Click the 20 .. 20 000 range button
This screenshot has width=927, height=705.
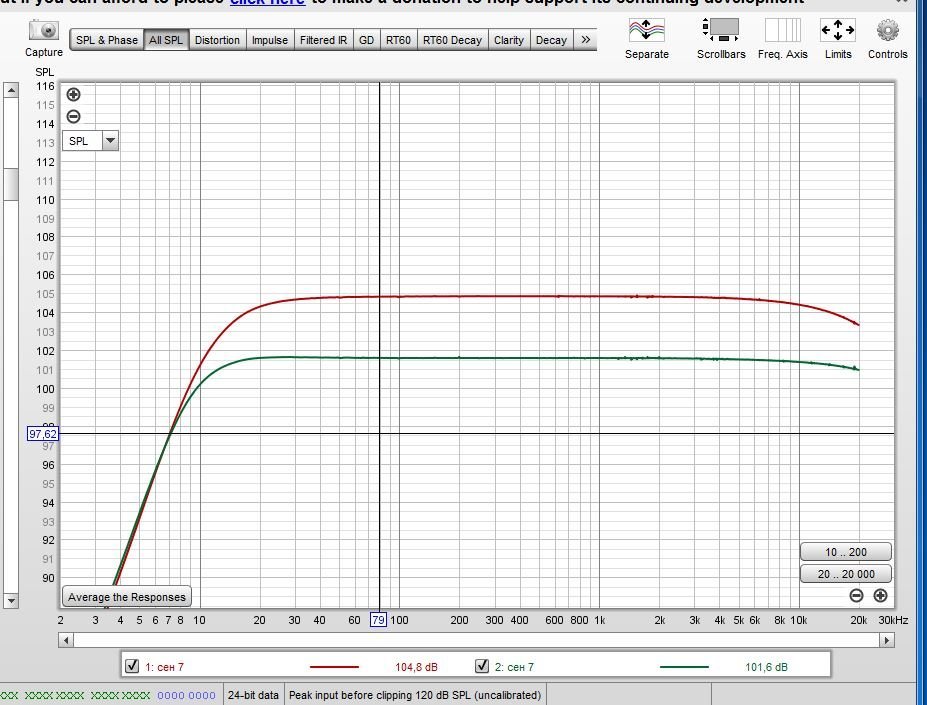click(846, 574)
